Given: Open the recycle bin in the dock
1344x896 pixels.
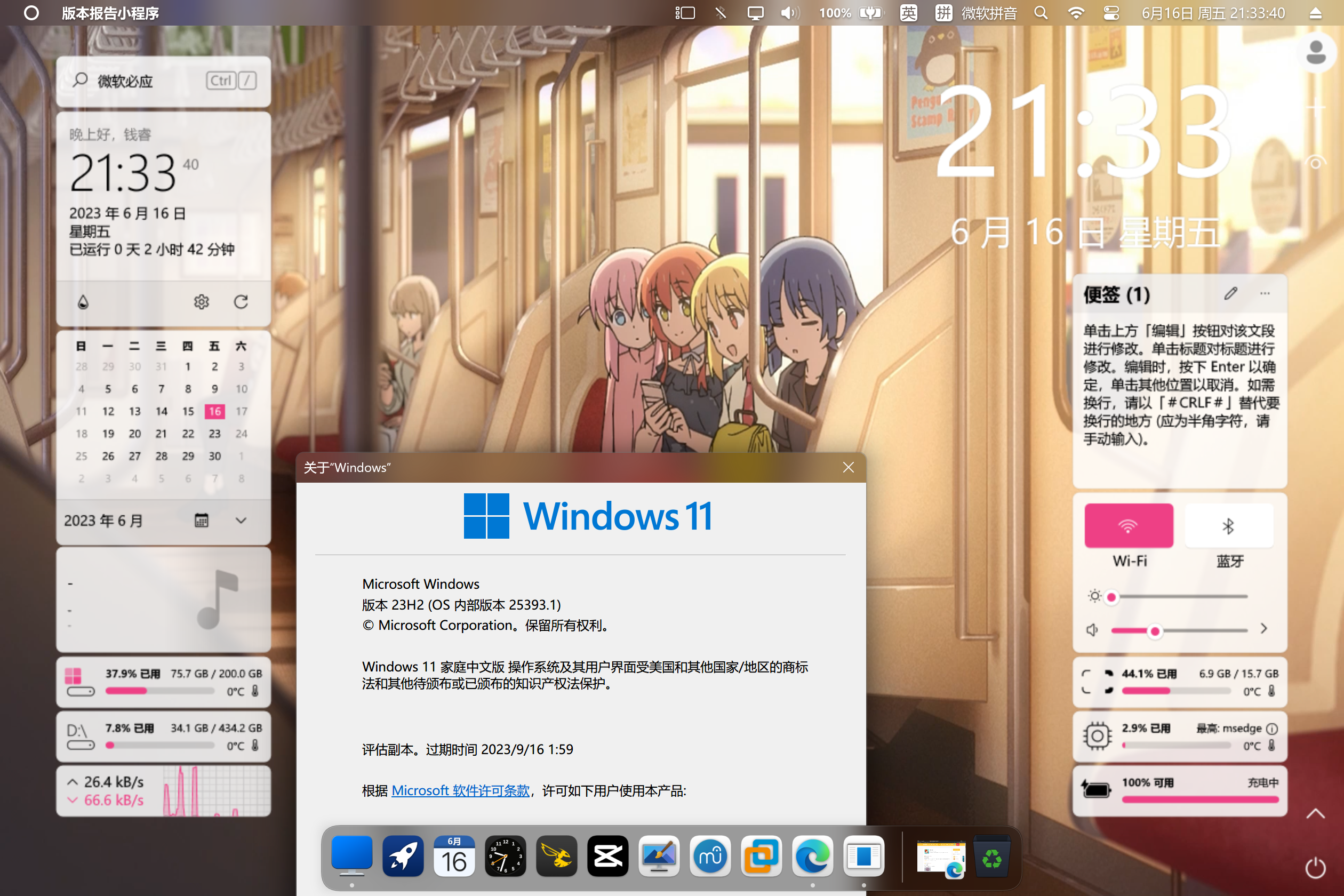Looking at the screenshot, I should tap(991, 856).
